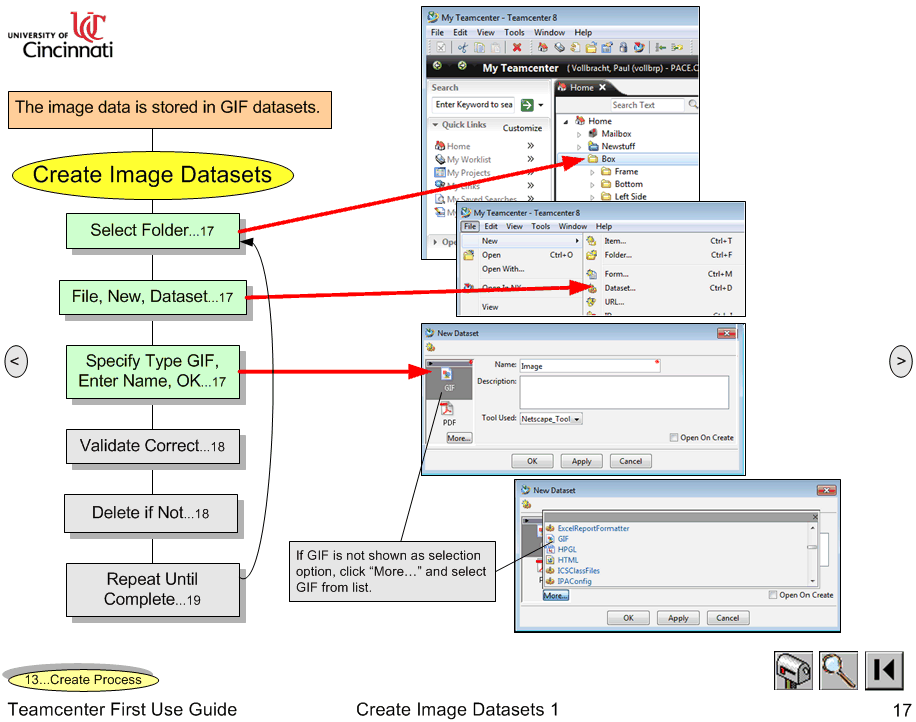916x722 pixels.
Task: Click the magnifier icon at the page bottom
Action: click(838, 670)
